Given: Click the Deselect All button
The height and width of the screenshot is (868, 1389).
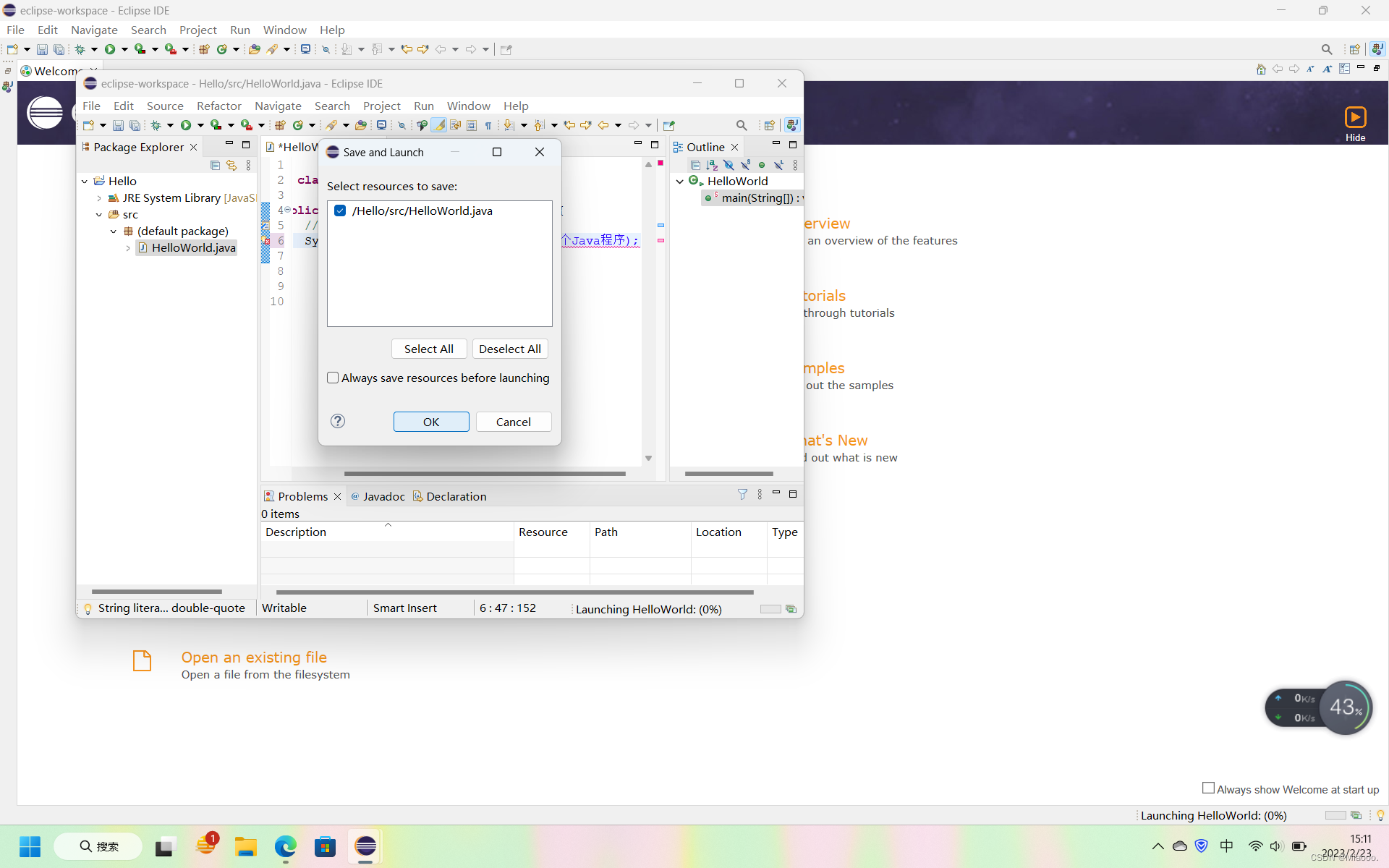Looking at the screenshot, I should click(x=509, y=349).
